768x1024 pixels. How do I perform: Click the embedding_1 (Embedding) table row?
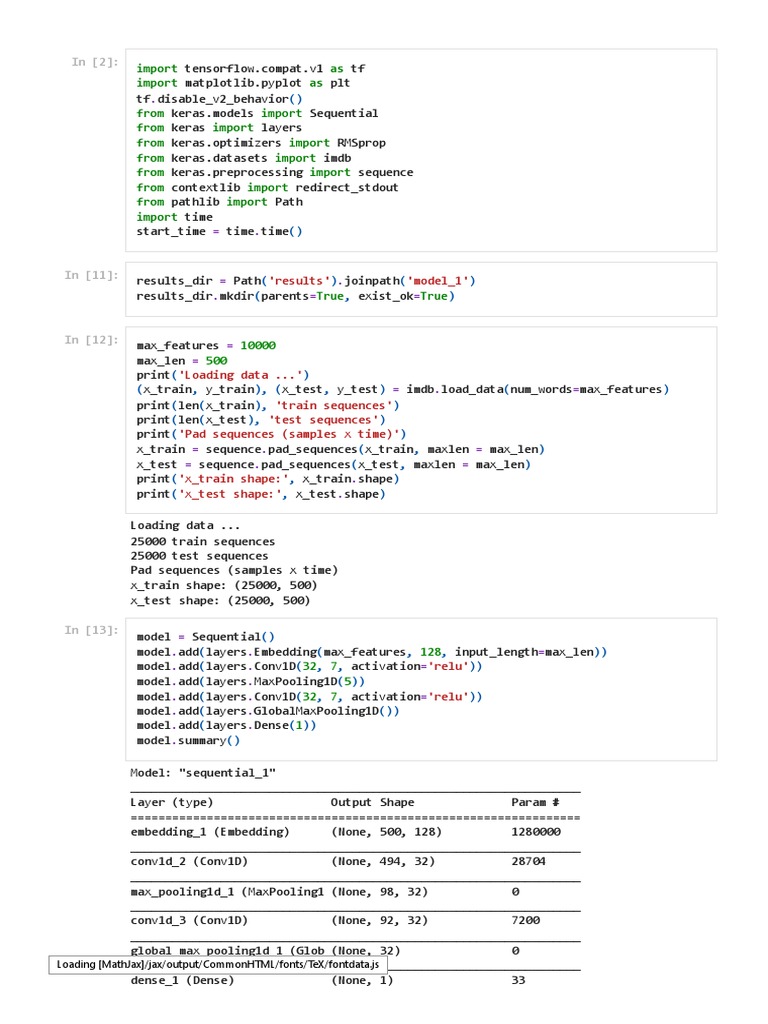210,832
